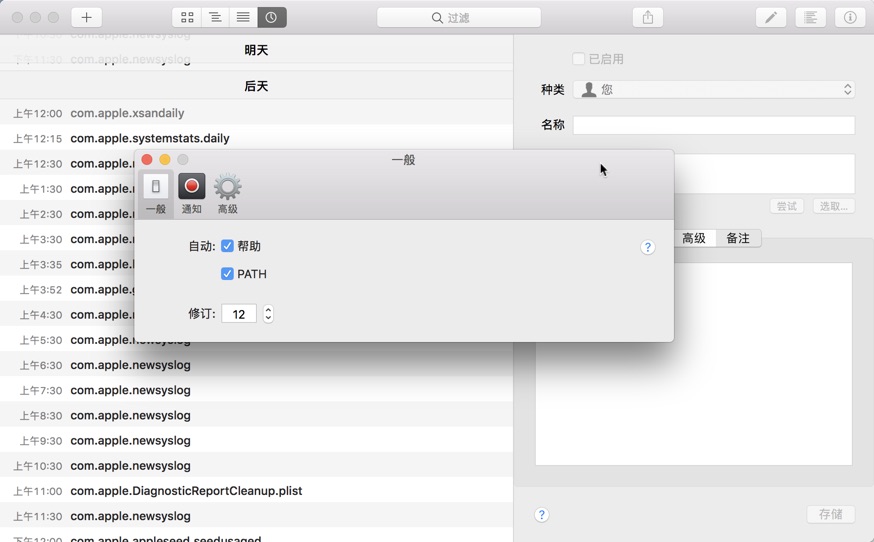The height and width of the screenshot is (542, 874).
Task: Click the 修订 stepper arrows
Action: (x=268, y=314)
